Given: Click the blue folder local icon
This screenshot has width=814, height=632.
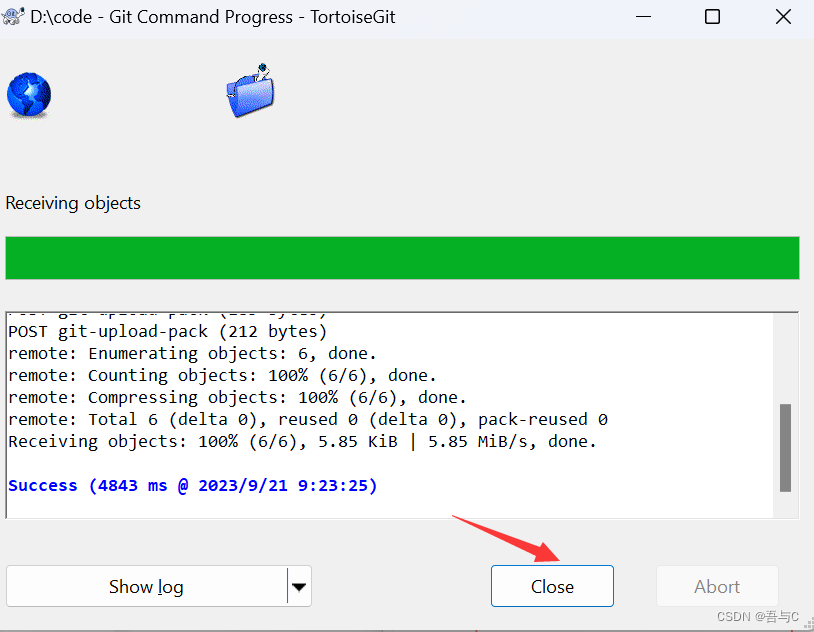Looking at the screenshot, I should point(251,91).
